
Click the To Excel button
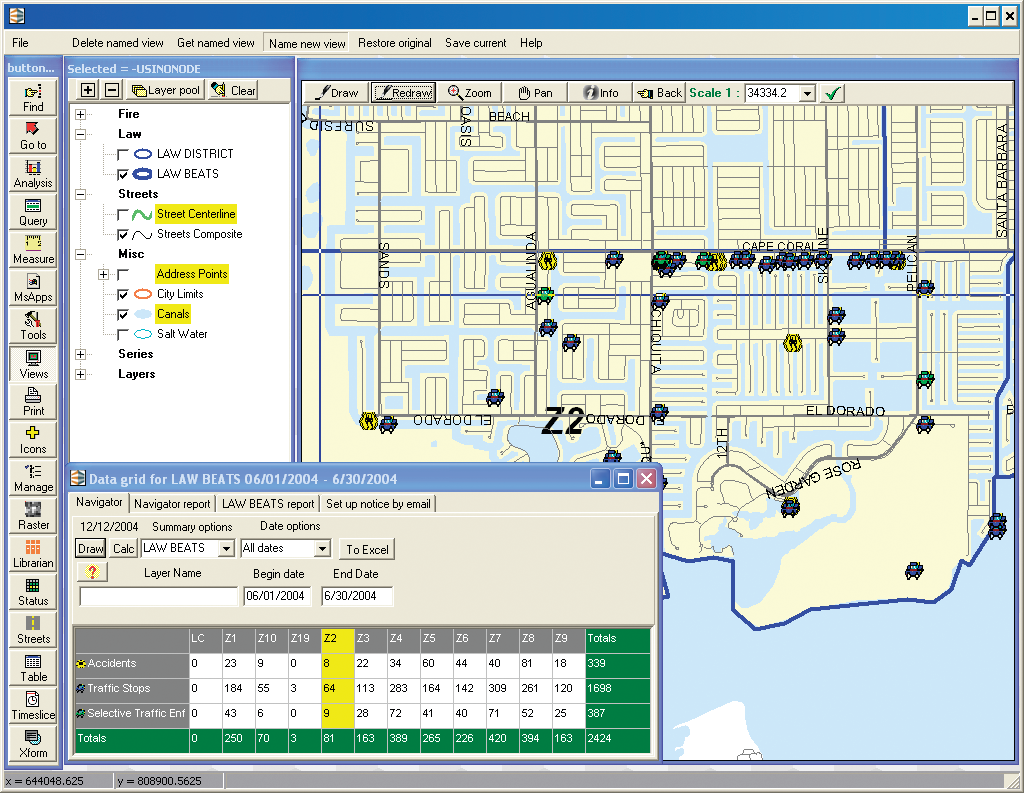point(367,549)
